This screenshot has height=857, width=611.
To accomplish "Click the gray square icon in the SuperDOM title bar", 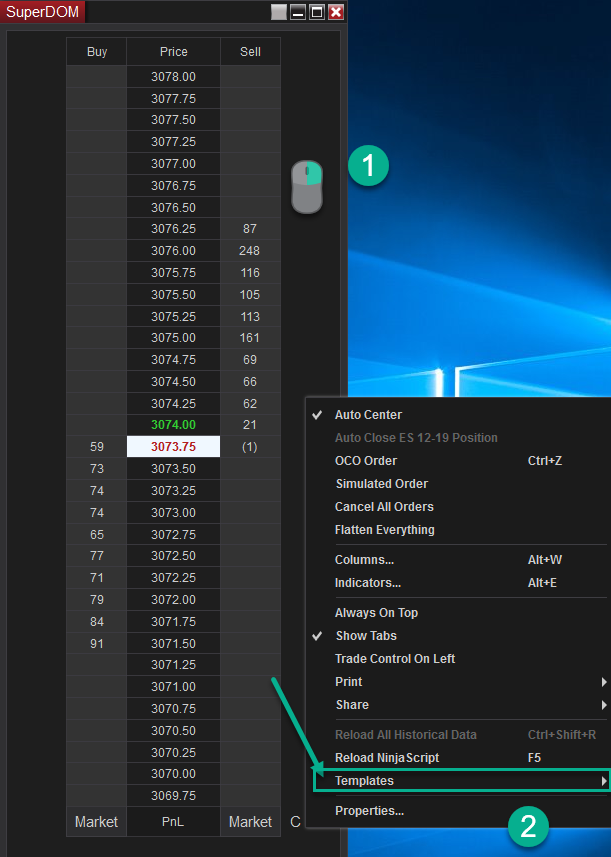I will coord(279,12).
